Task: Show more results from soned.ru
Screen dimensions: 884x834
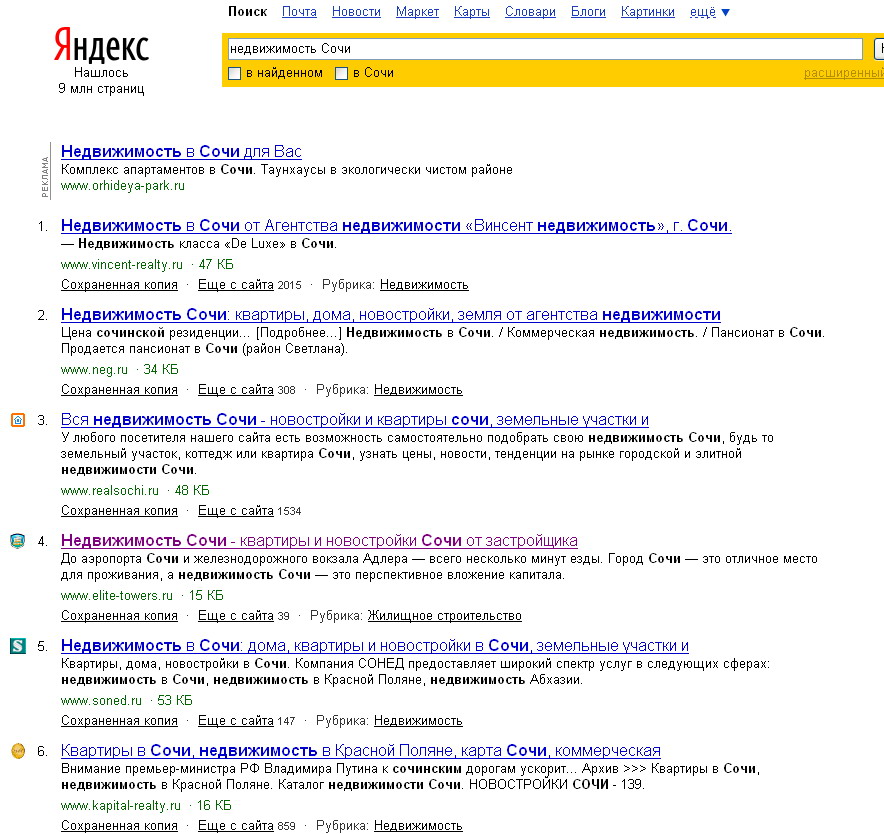Action: click(236, 721)
